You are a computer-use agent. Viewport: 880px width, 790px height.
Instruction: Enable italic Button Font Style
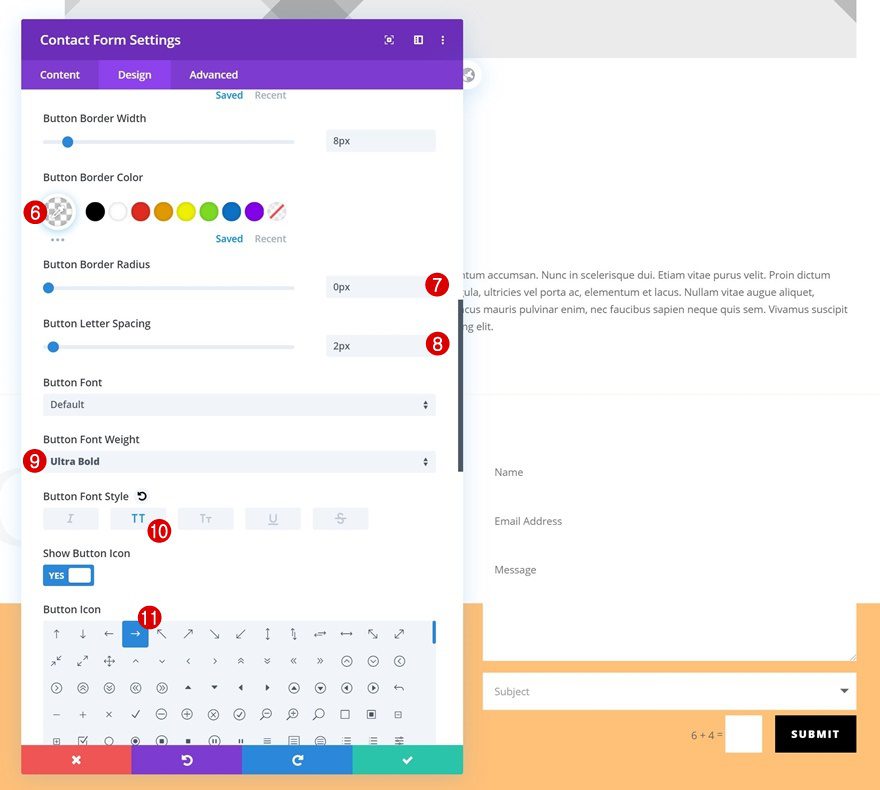tap(70, 518)
